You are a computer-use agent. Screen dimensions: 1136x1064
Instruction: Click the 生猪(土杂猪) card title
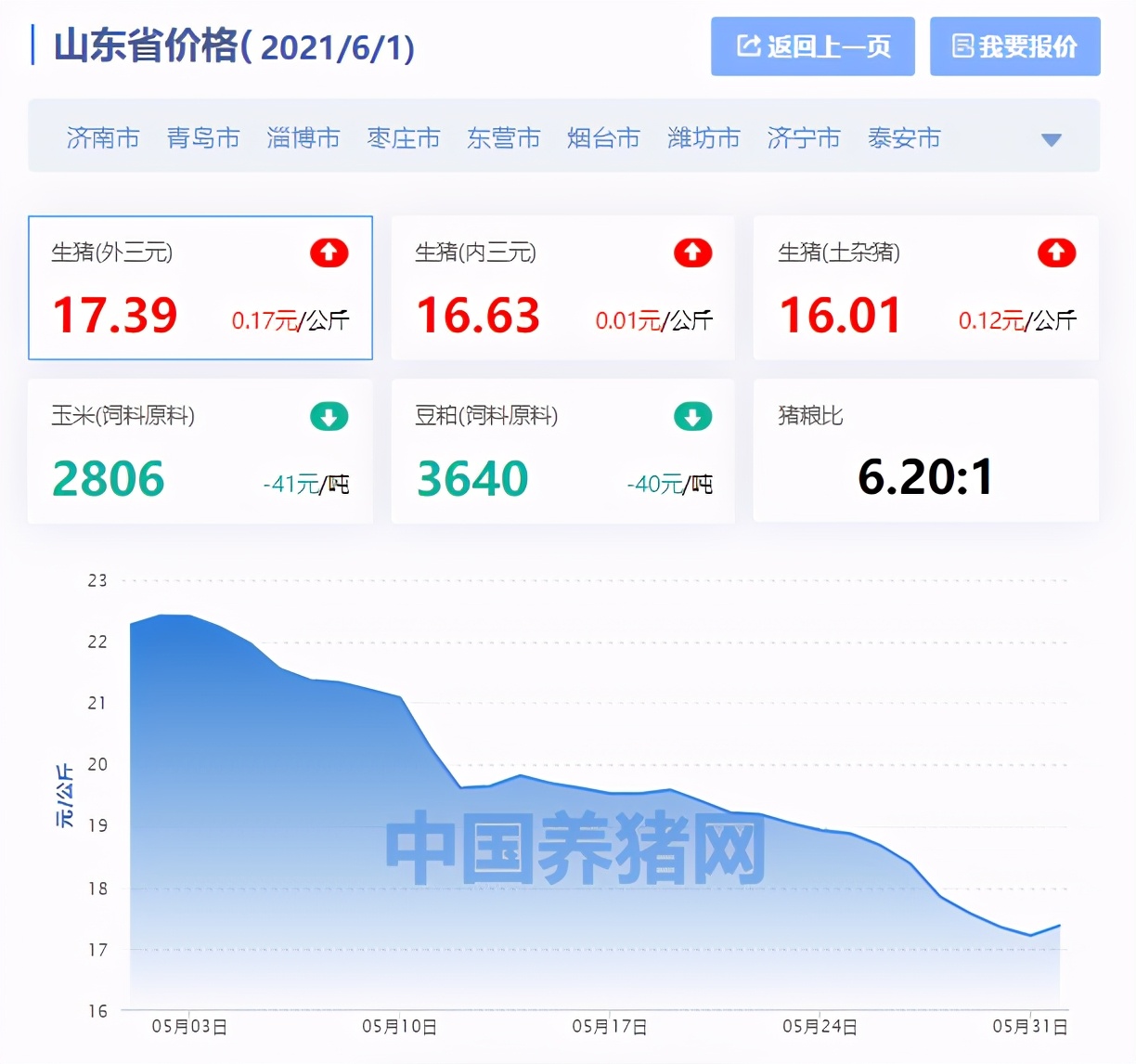pos(839,253)
